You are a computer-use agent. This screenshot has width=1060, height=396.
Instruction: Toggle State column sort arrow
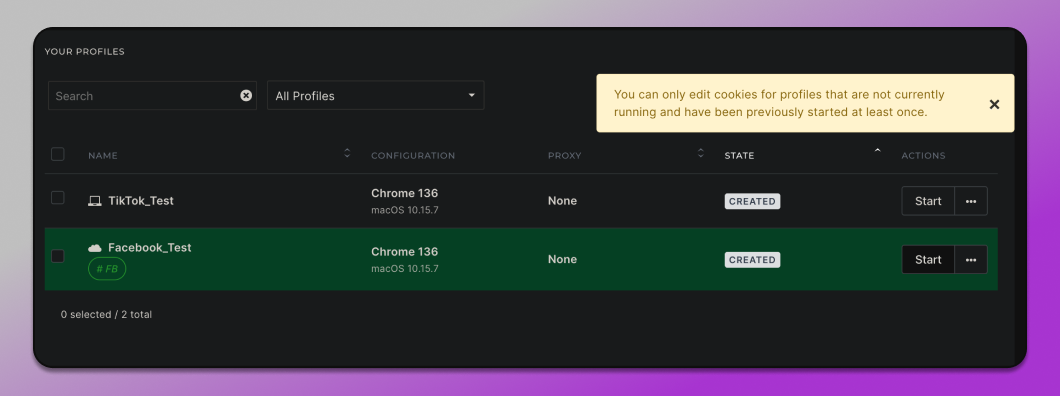point(877,150)
